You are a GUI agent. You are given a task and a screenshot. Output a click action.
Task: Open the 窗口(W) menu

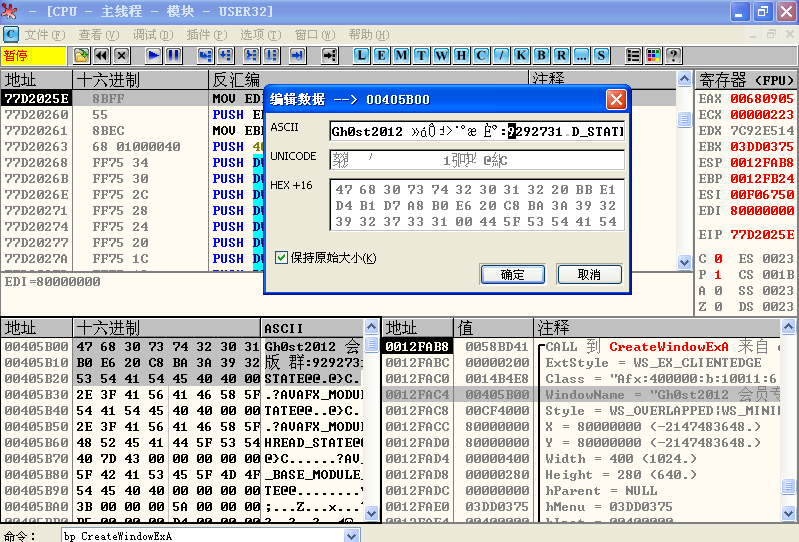315,35
